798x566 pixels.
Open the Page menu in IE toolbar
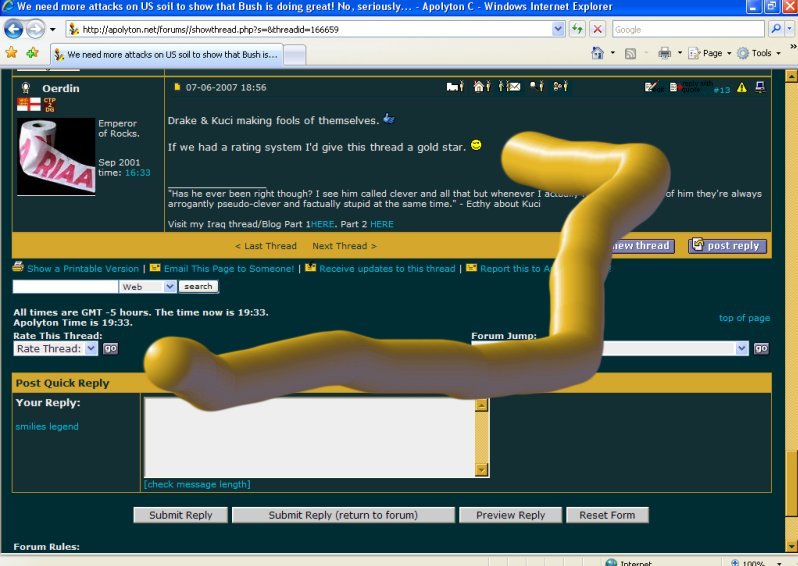point(711,53)
